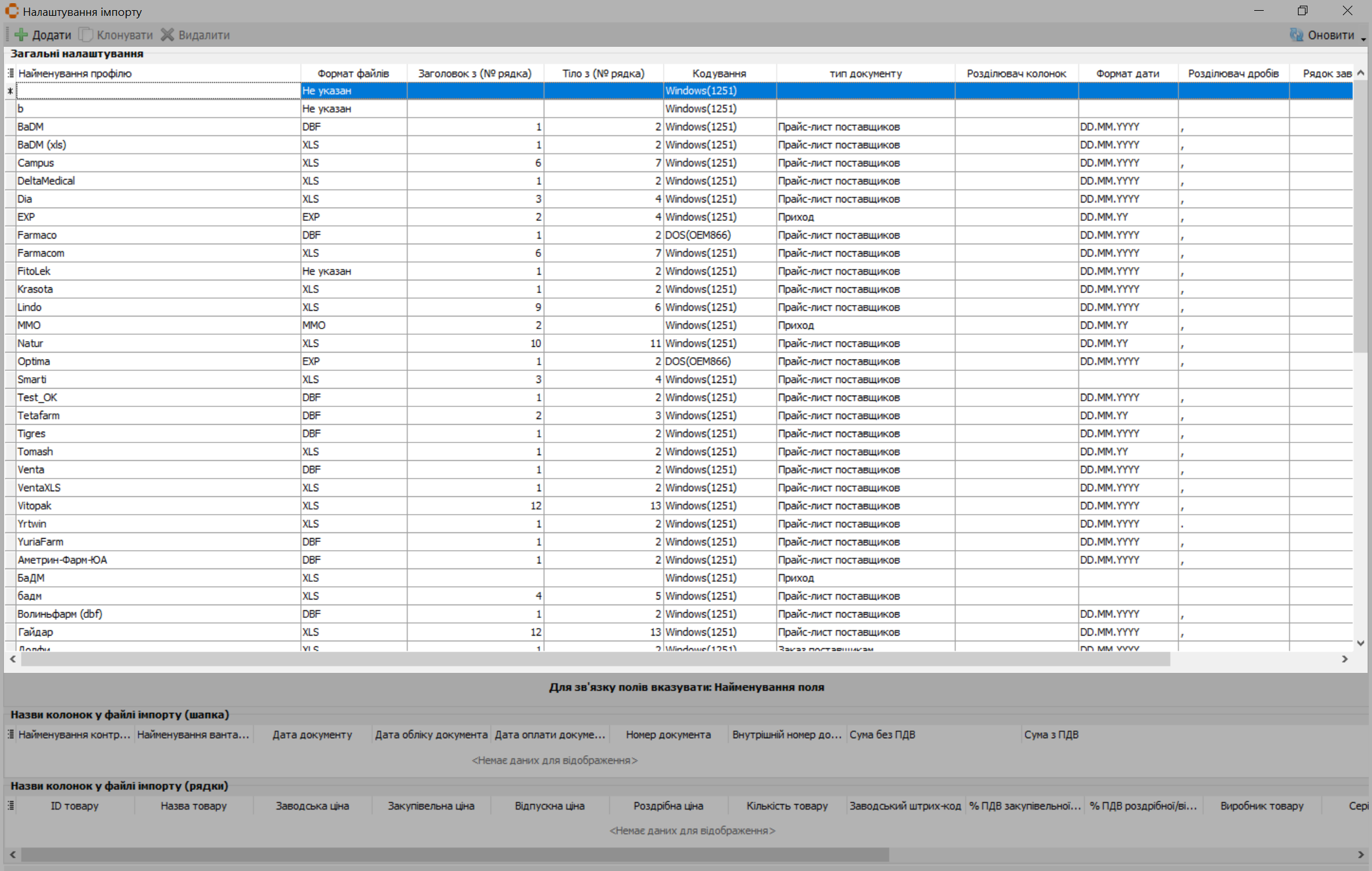
Task: Click the application logo in the title bar
Action: pyautogui.click(x=12, y=11)
